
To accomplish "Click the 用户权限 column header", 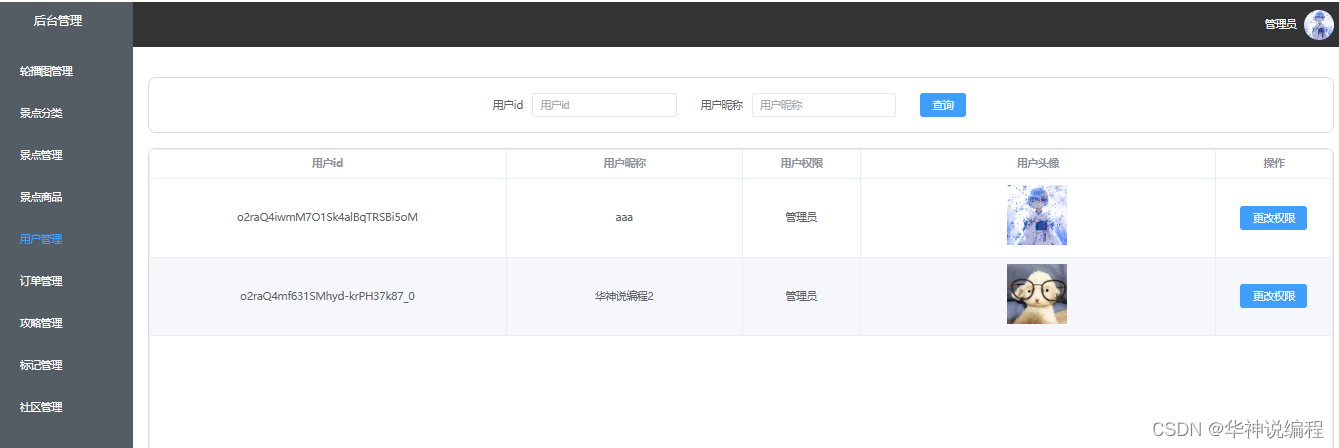I will [801, 163].
